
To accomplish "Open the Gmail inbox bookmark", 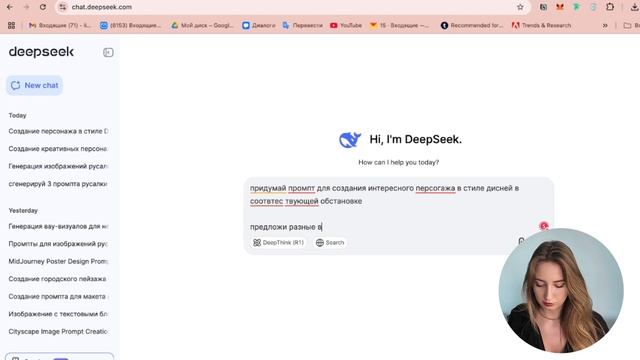I will [x=60, y=25].
